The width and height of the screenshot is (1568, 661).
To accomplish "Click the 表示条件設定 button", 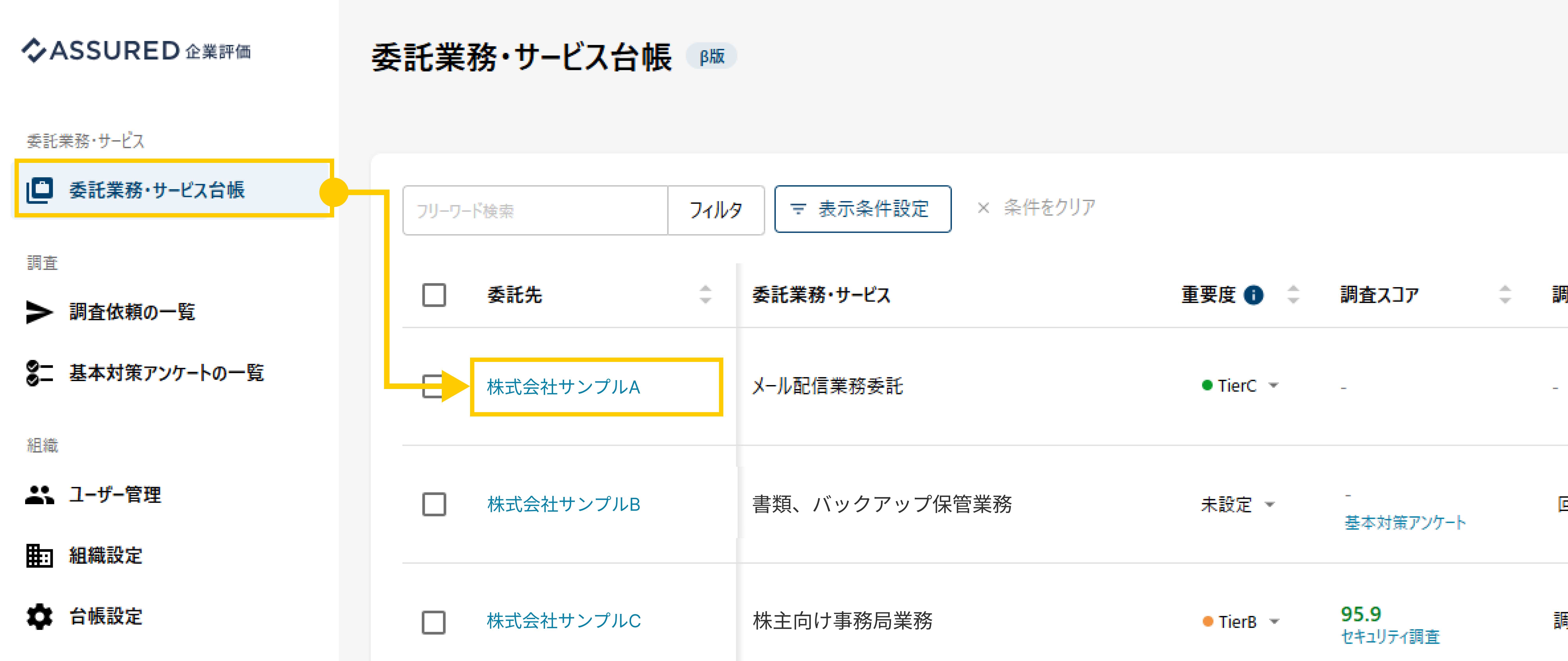I will pos(863,209).
